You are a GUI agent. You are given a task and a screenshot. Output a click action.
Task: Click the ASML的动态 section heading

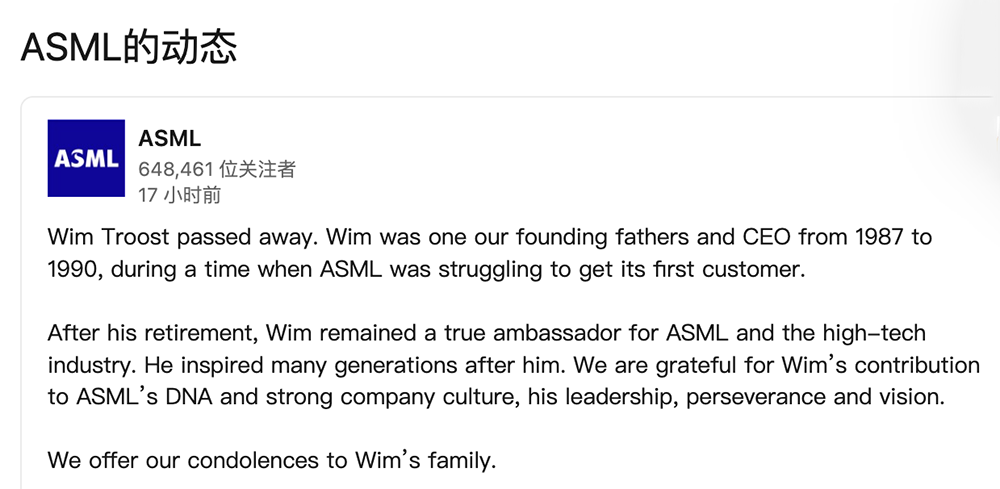pos(128,47)
